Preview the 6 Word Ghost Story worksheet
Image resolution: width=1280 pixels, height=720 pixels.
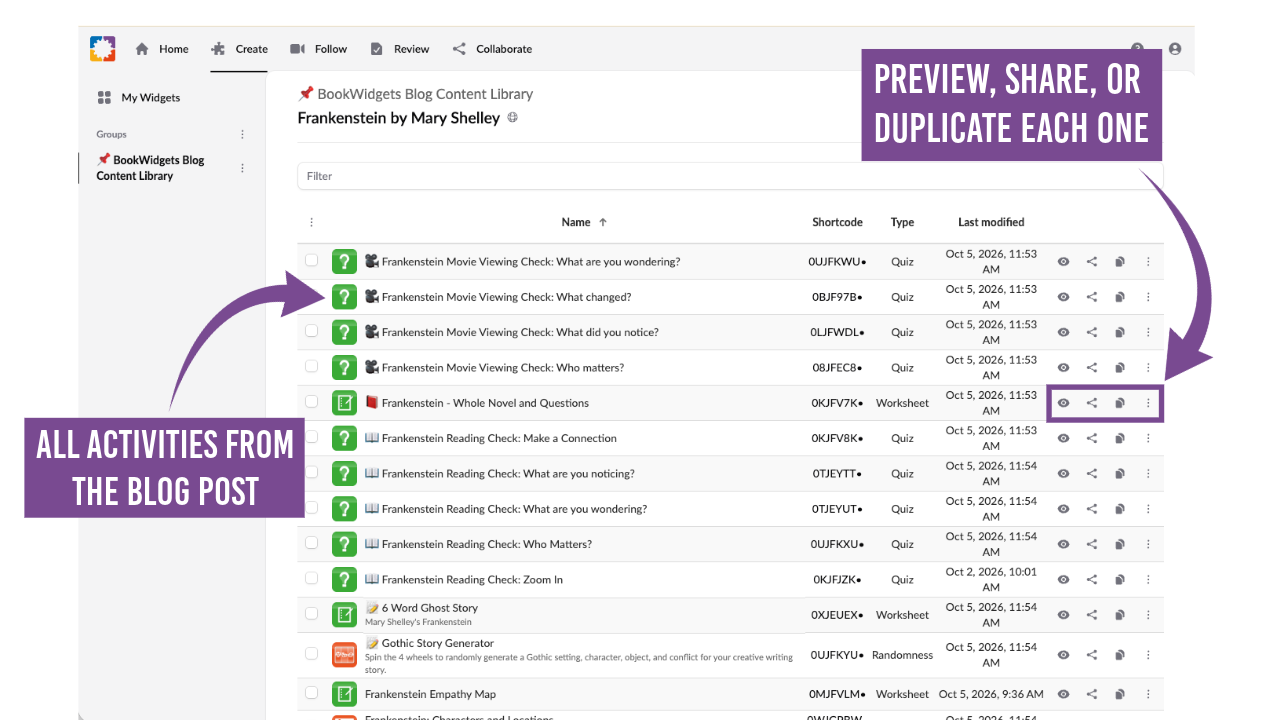click(1063, 615)
